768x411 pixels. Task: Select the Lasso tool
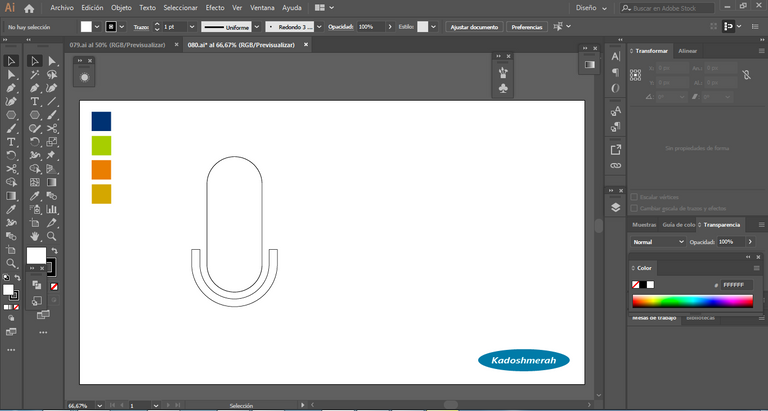(51, 74)
